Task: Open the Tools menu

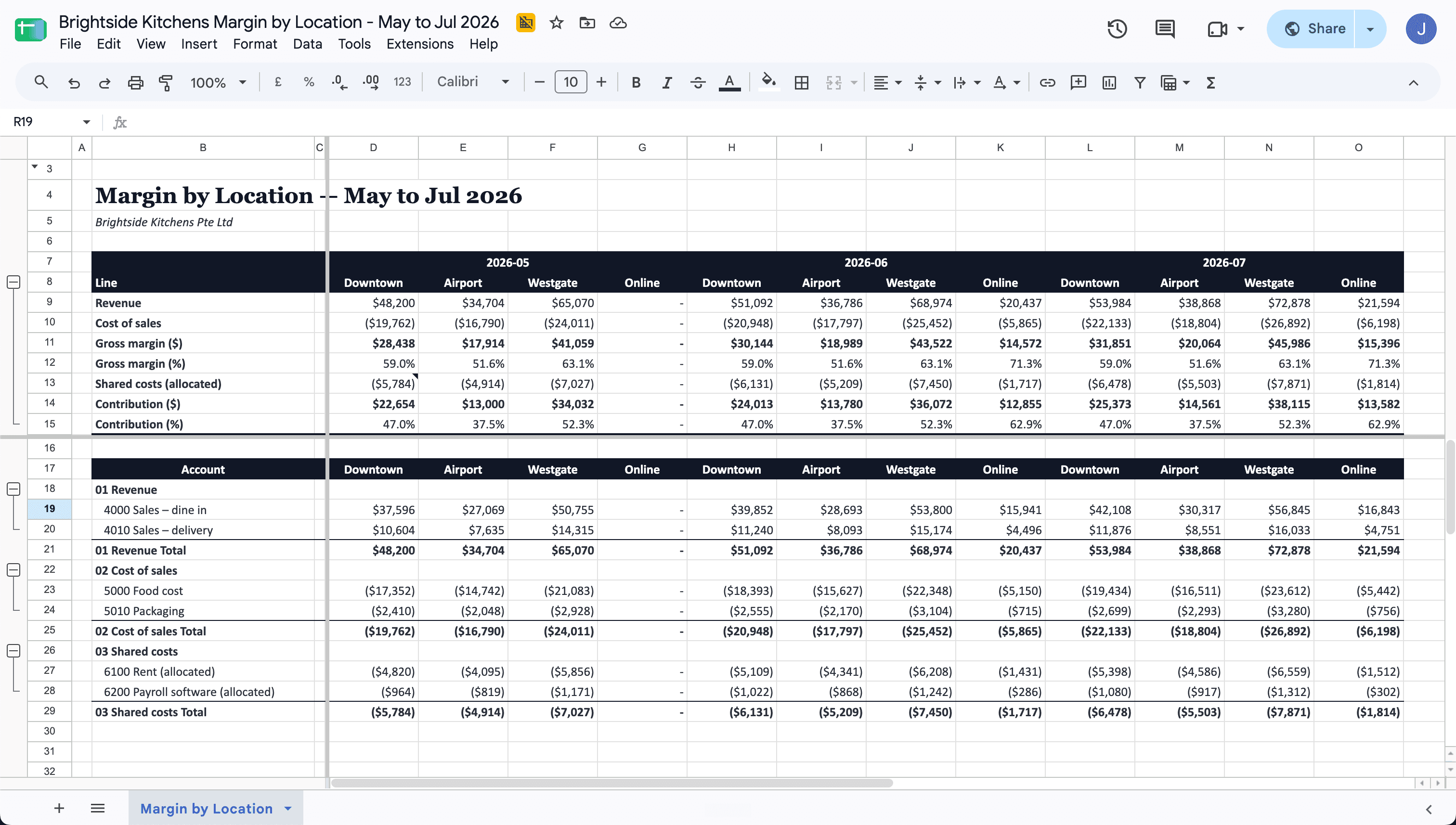Action: 354,44
